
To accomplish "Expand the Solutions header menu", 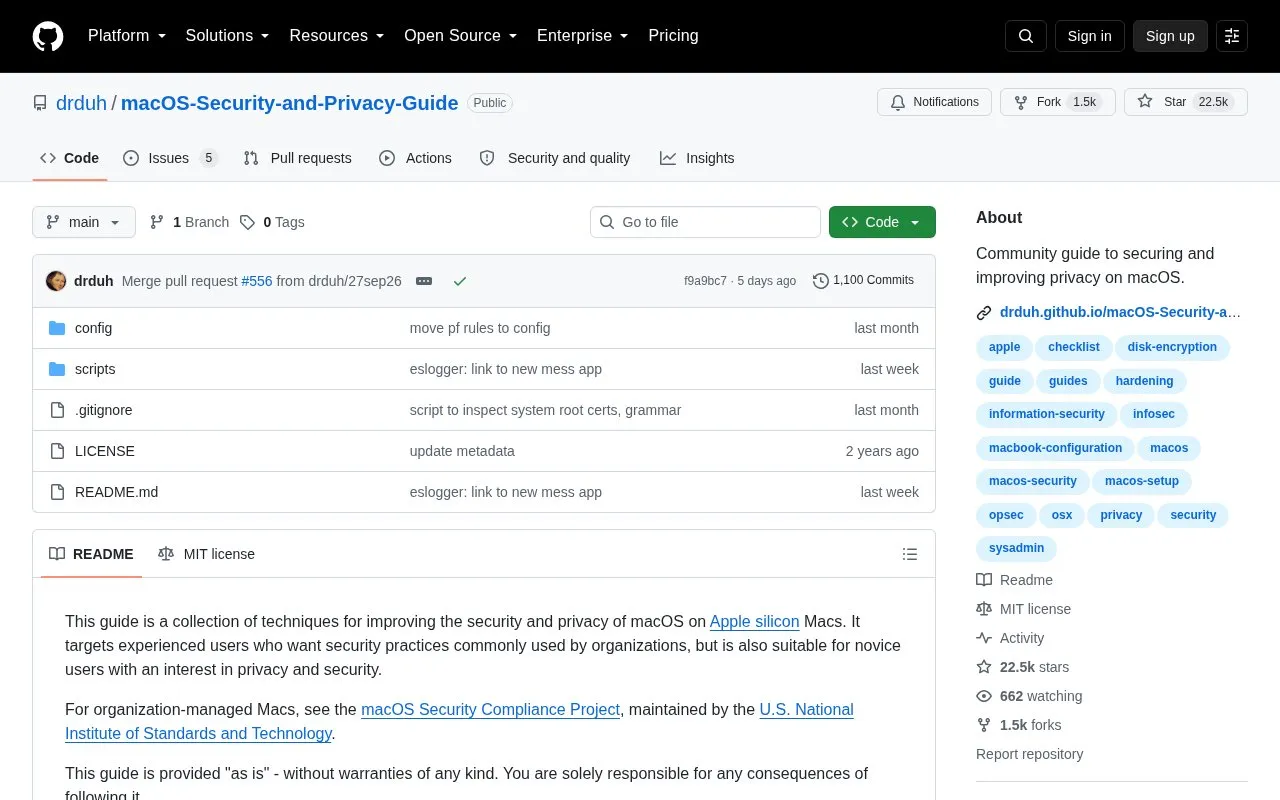I will pos(227,36).
